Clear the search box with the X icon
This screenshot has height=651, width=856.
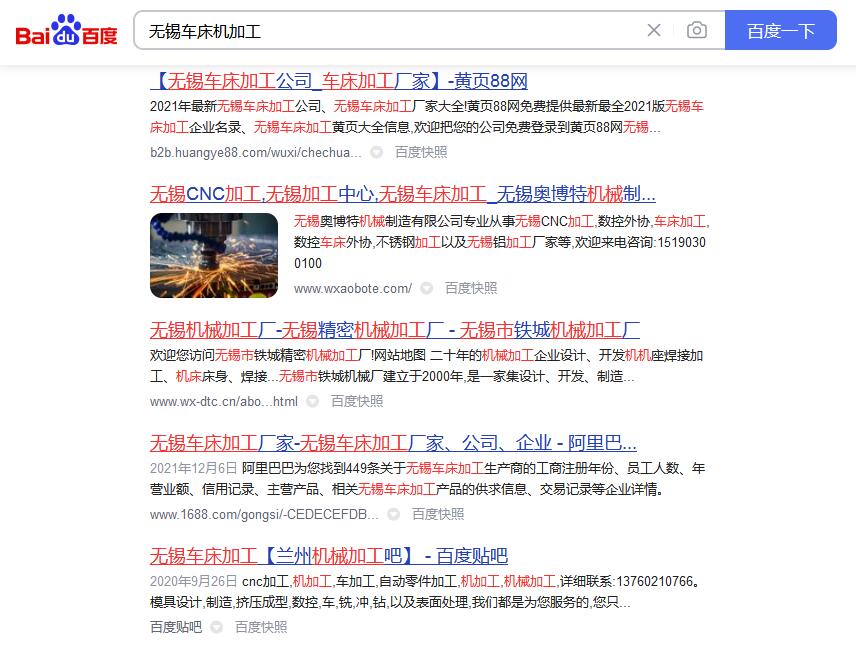[654, 30]
